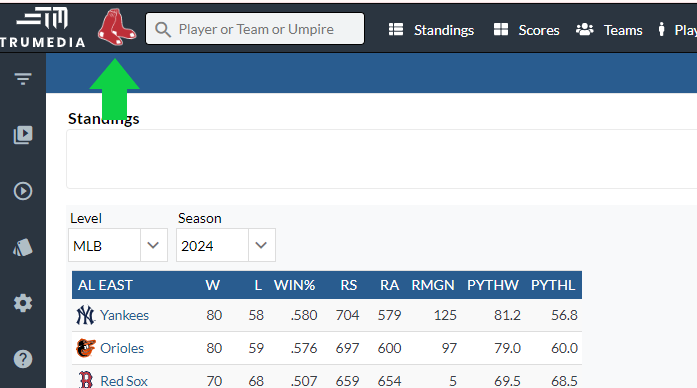Click the circled play icon in sidebar

pos(23,191)
